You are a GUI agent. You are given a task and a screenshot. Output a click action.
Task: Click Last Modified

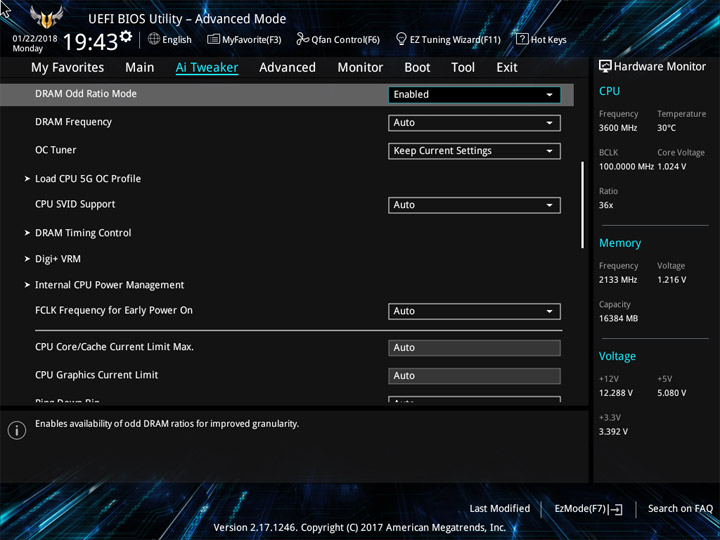coord(500,508)
